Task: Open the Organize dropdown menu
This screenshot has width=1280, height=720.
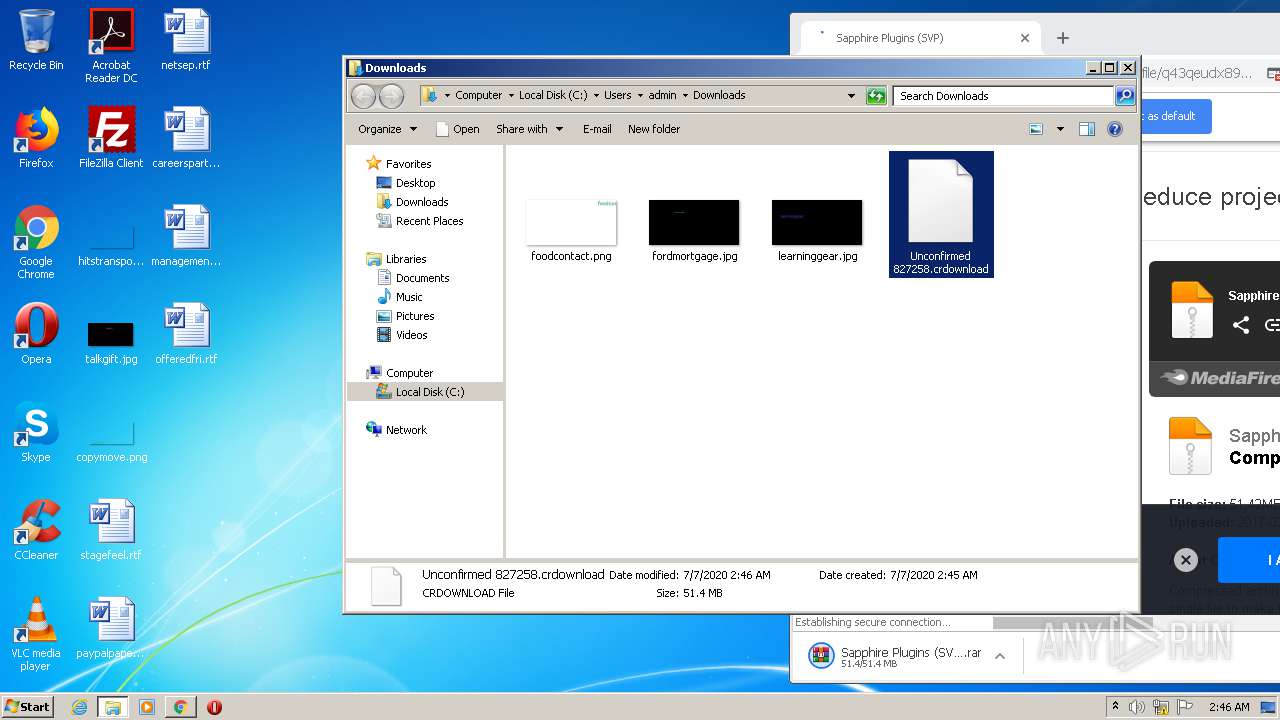Action: (x=387, y=129)
